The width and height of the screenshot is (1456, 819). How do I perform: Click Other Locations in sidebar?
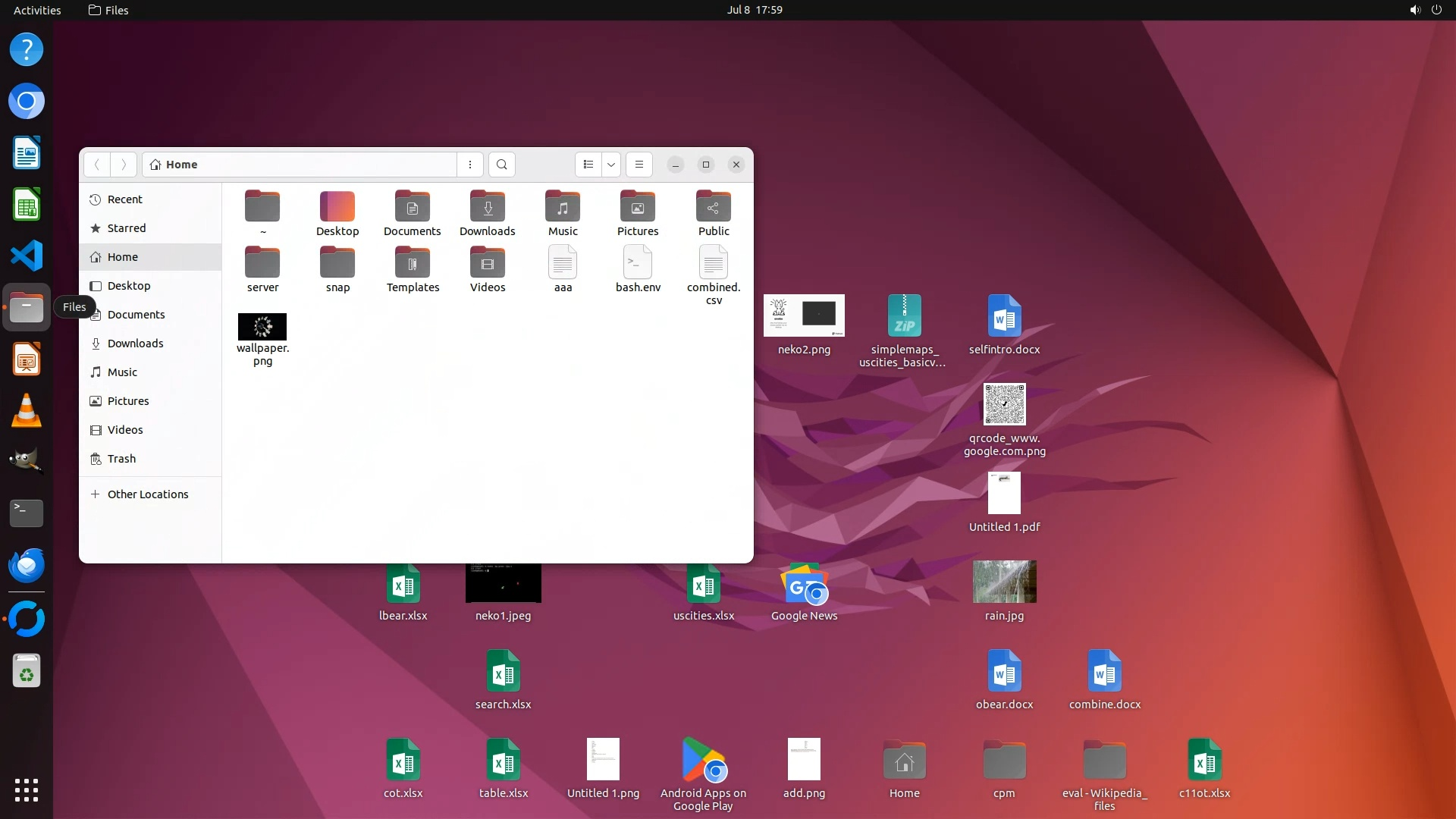[x=147, y=494]
